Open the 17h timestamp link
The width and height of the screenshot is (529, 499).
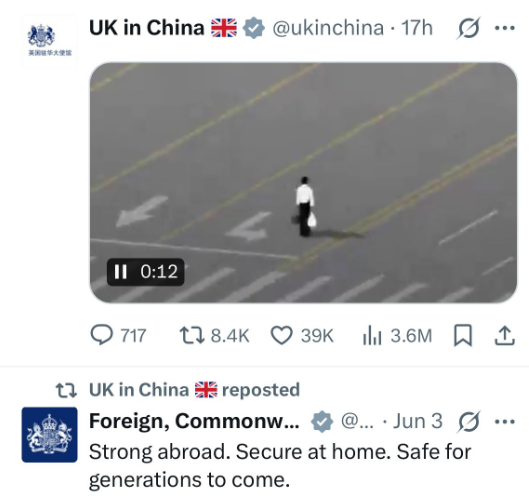click(x=417, y=28)
